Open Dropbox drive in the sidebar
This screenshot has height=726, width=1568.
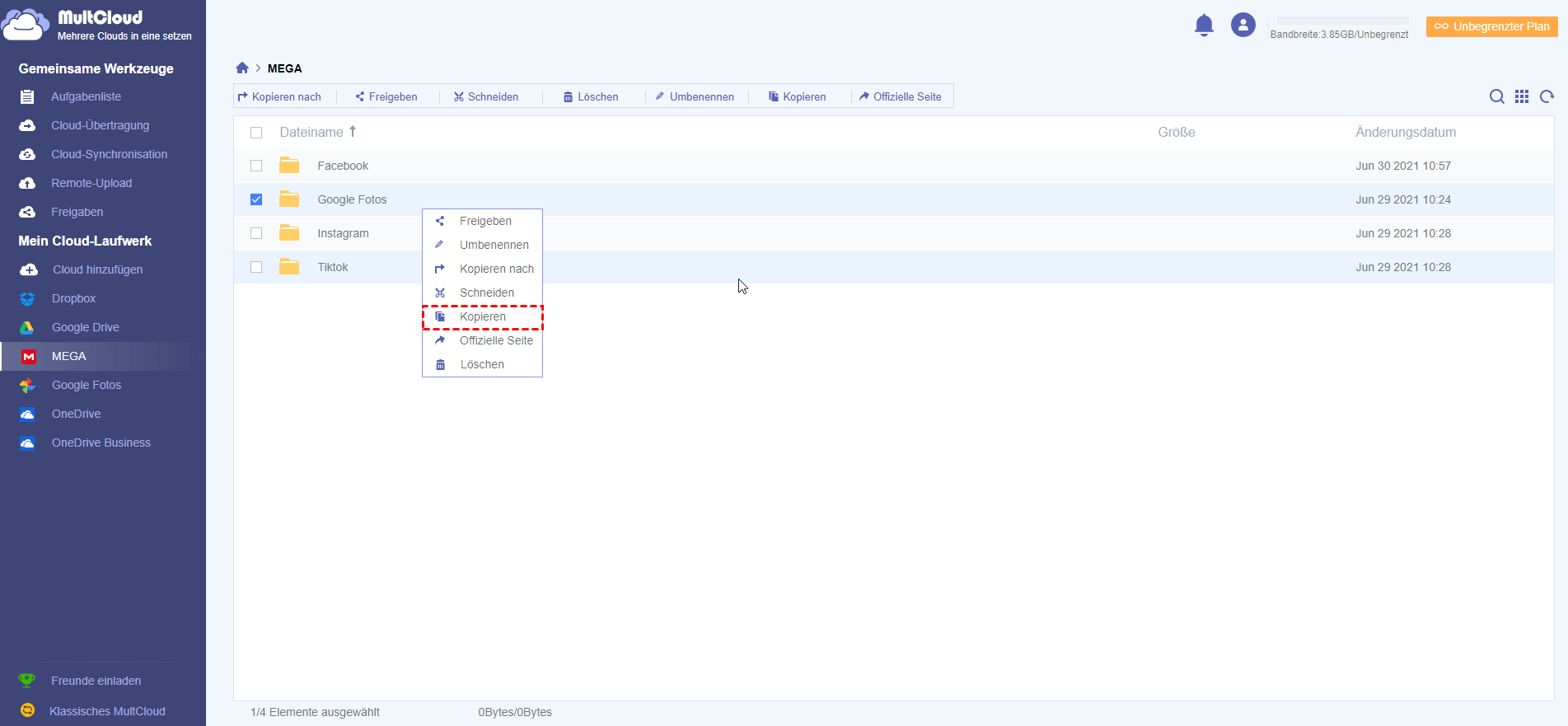pos(73,298)
